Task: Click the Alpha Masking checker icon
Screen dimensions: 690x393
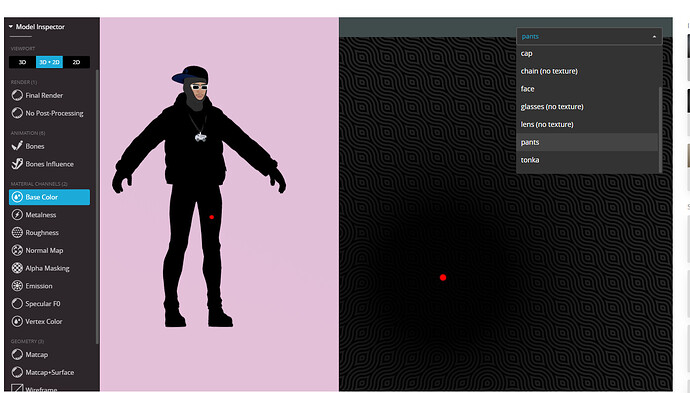Action: coord(17,268)
